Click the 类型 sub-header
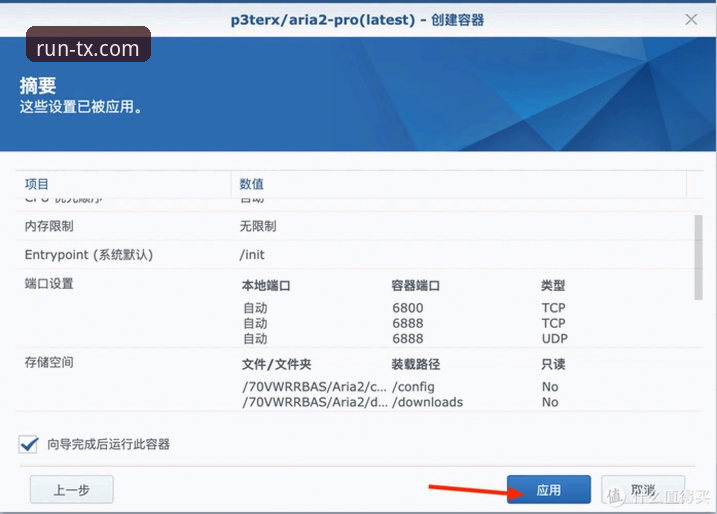This screenshot has width=717, height=514. click(553, 286)
